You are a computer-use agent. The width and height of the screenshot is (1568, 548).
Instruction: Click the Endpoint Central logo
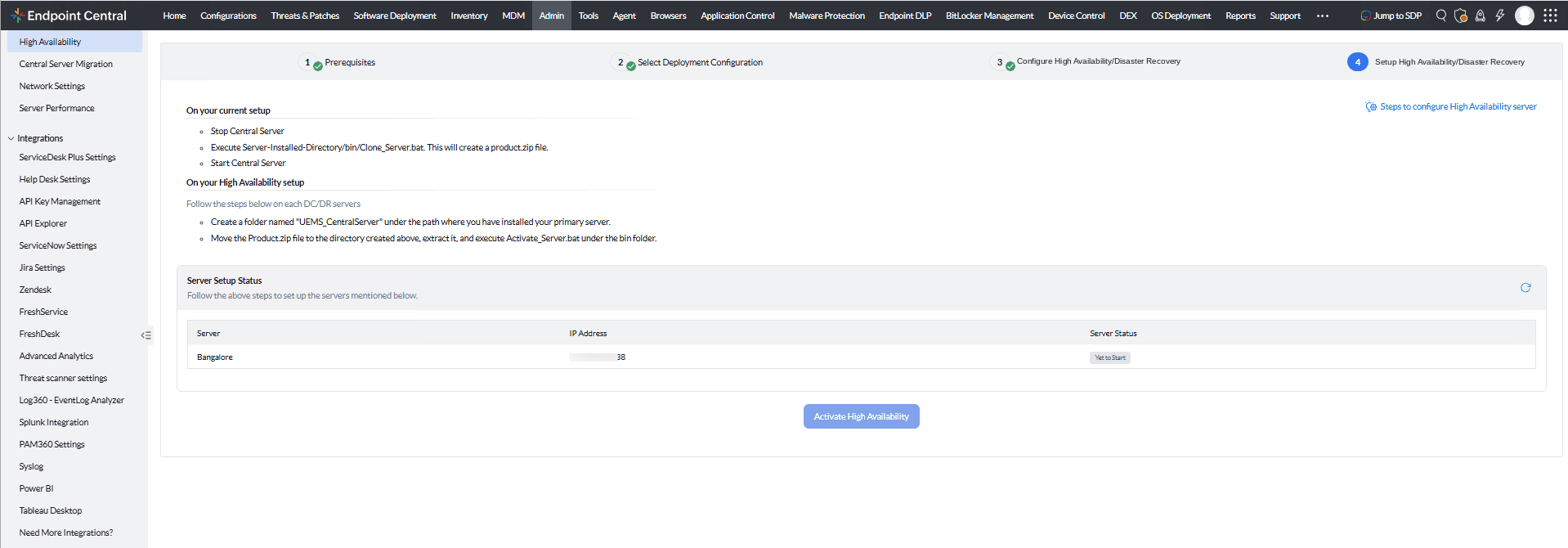pyautogui.click(x=69, y=16)
